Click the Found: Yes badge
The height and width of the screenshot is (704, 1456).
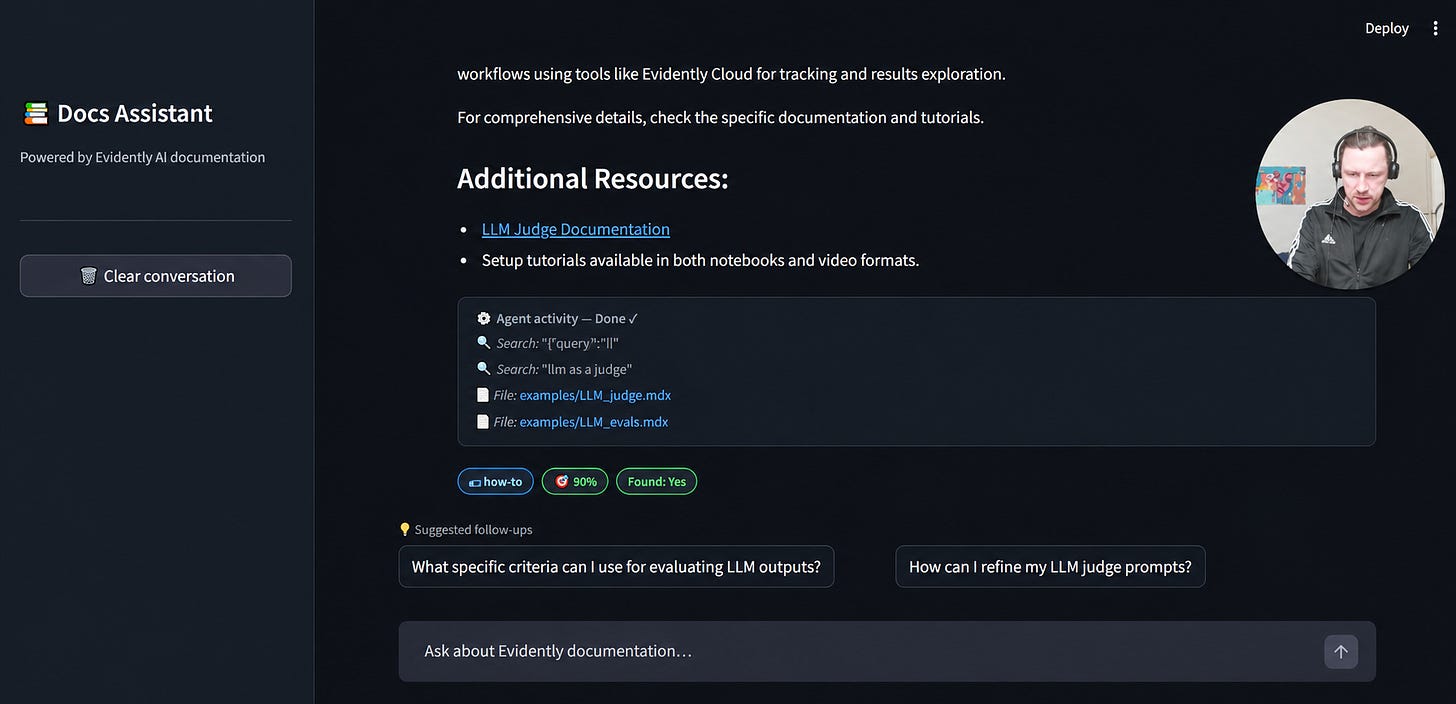tap(656, 481)
